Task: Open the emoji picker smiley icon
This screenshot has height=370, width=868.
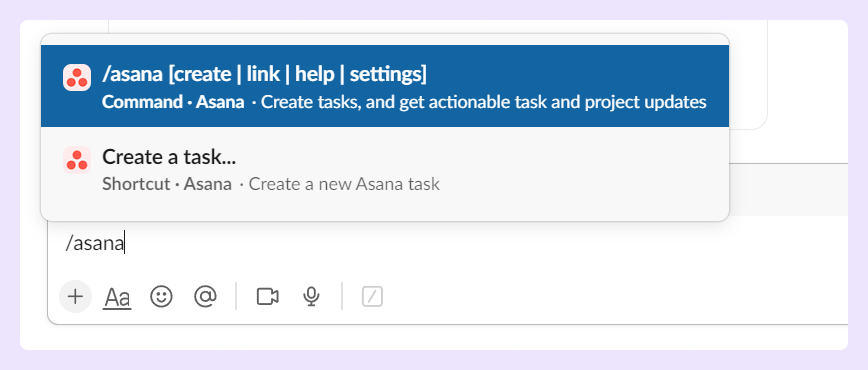Action: click(161, 297)
